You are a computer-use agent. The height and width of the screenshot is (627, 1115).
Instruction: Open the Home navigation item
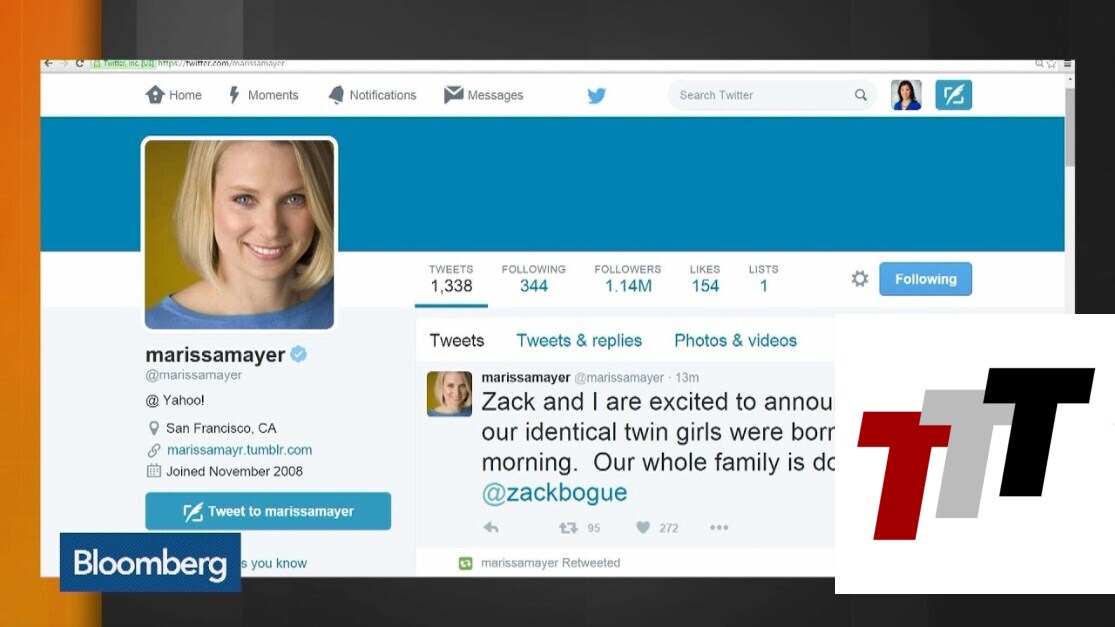(x=174, y=95)
